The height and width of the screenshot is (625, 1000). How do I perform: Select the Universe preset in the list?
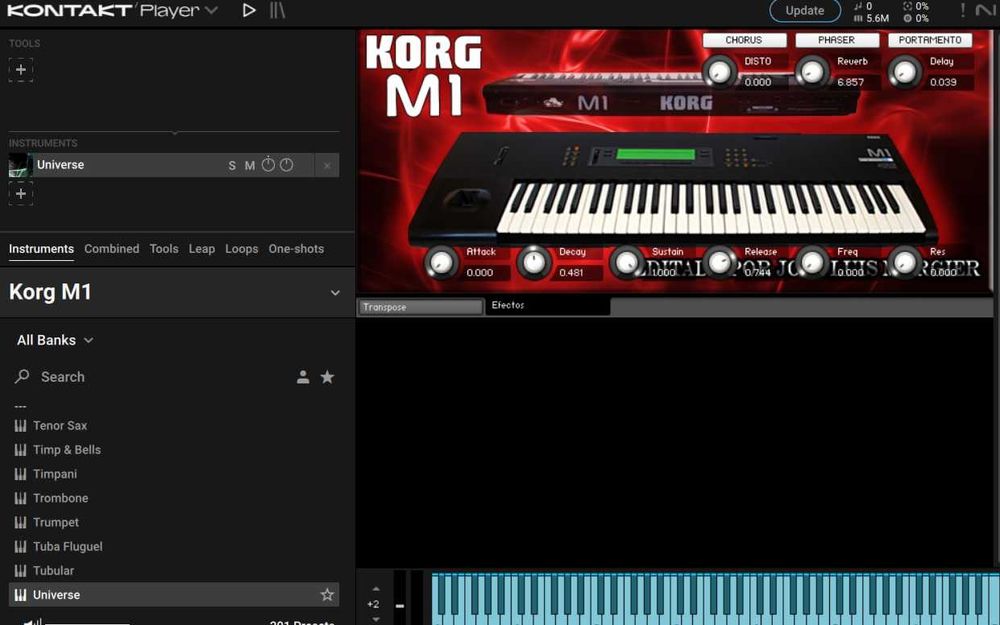pyautogui.click(x=174, y=594)
